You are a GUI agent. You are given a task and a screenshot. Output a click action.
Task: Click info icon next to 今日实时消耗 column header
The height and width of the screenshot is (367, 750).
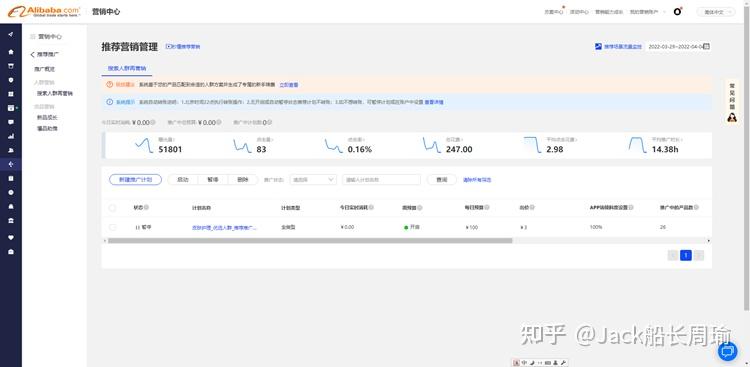point(371,207)
